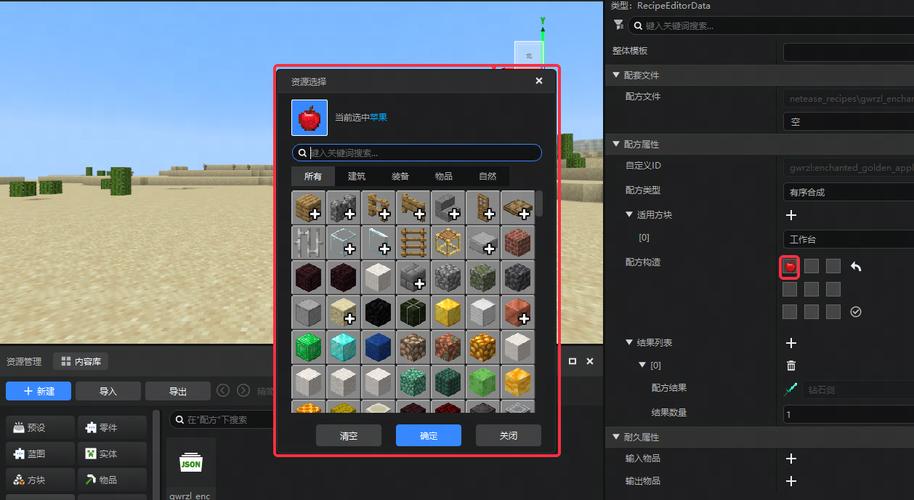This screenshot has height=500, width=914.
Task: Open the 方块 resource category
Action: coord(40,480)
